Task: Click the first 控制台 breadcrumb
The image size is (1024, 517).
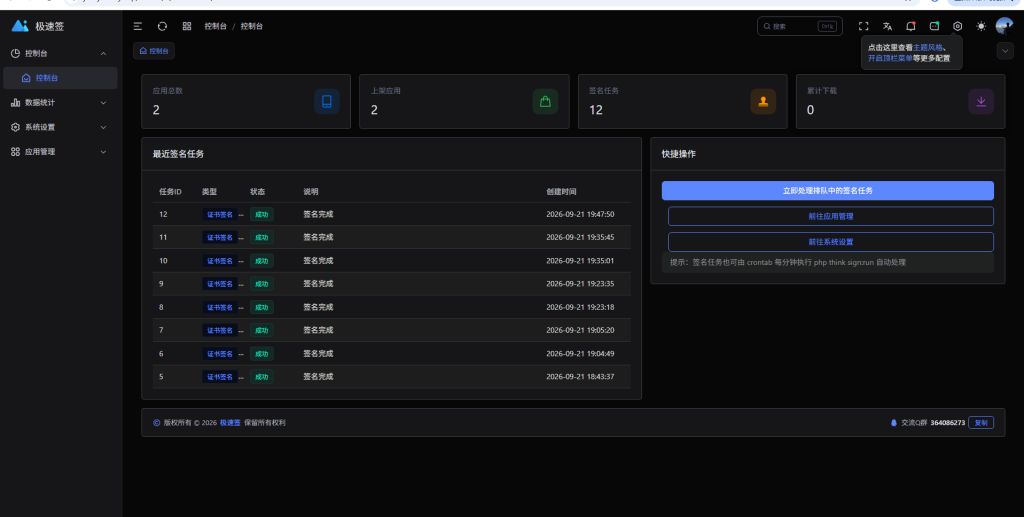Action: pos(216,26)
